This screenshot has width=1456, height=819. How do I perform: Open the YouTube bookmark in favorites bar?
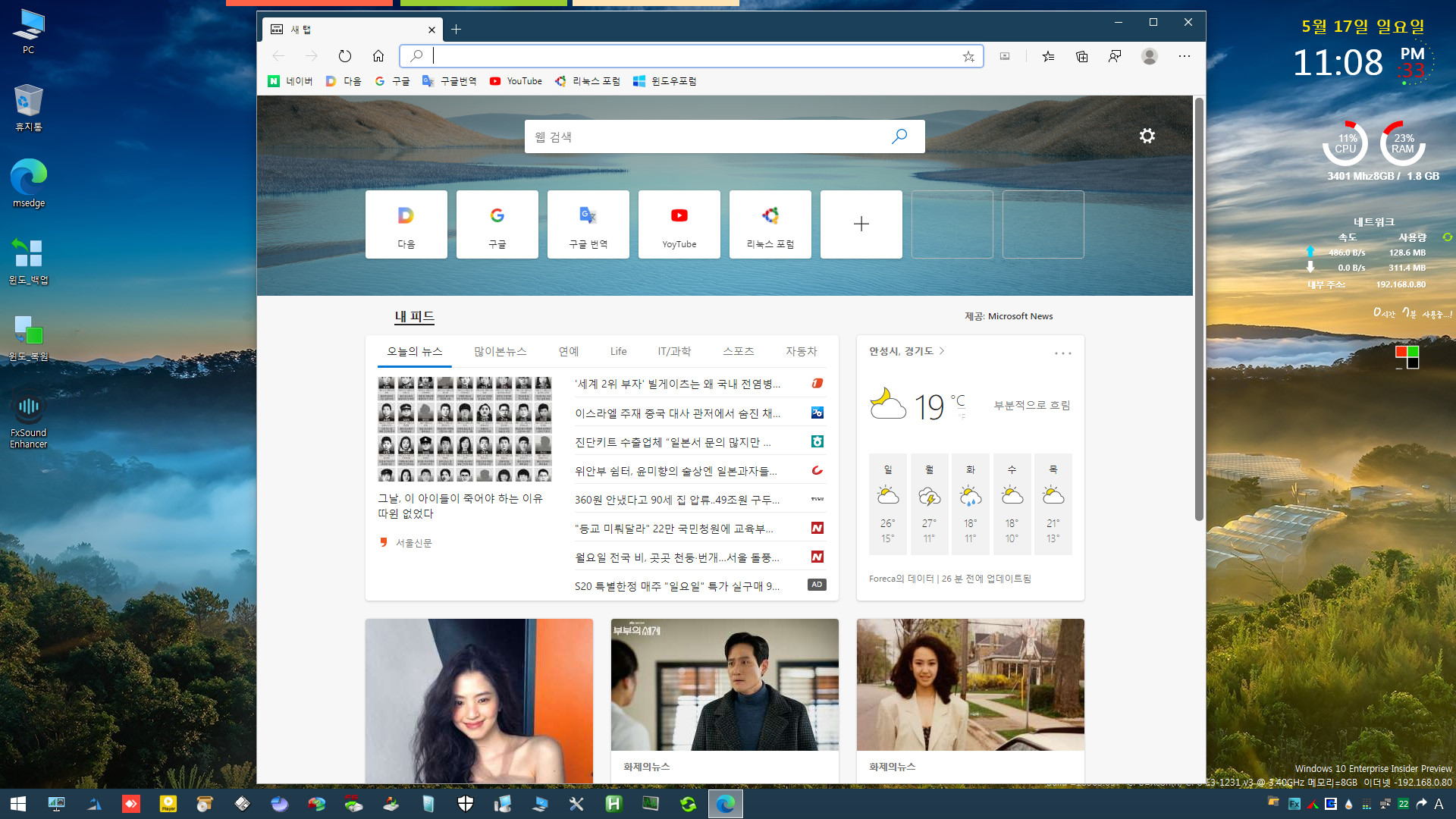516,81
